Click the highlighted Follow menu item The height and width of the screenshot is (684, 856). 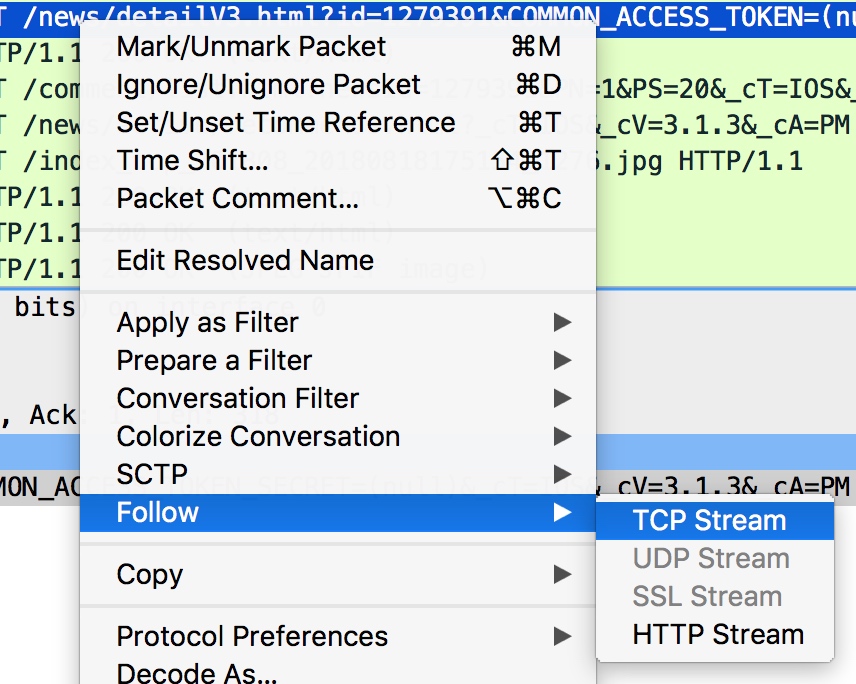pyautogui.click(x=337, y=513)
